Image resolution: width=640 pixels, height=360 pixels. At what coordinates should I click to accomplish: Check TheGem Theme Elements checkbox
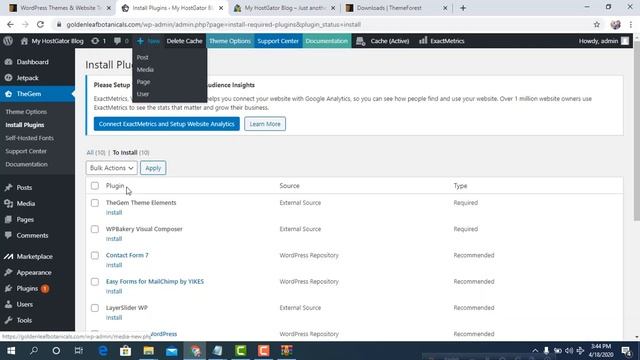(x=95, y=203)
